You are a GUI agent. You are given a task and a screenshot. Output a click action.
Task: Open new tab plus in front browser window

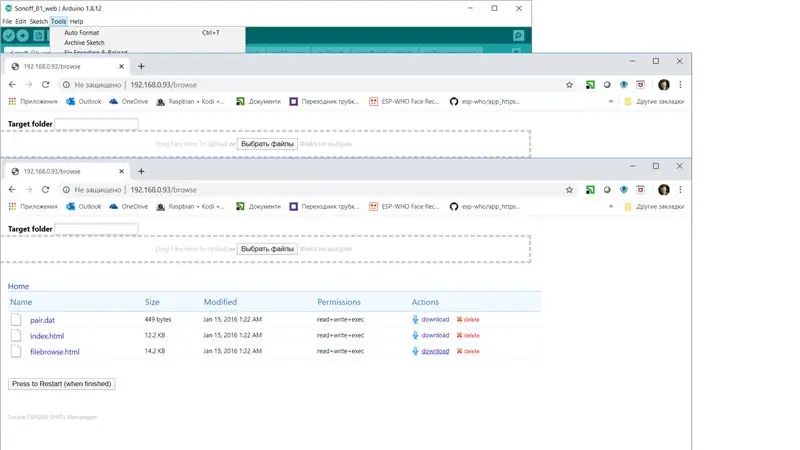[141, 171]
